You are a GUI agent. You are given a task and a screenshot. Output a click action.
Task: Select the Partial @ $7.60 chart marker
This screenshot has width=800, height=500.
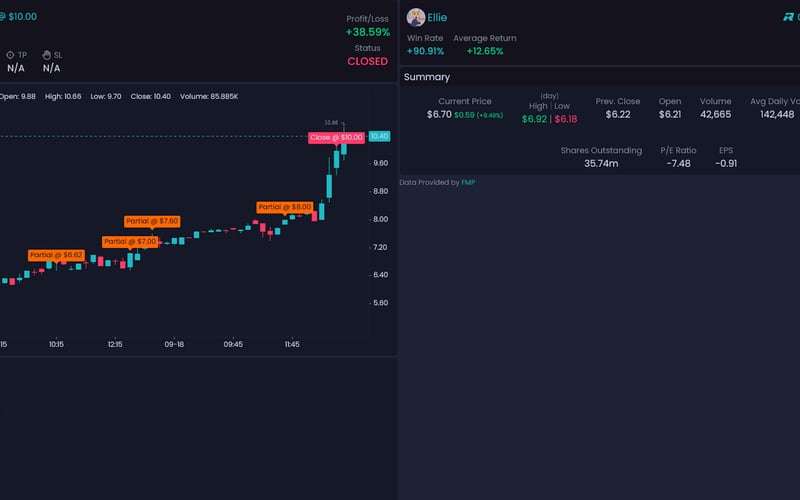click(x=152, y=221)
